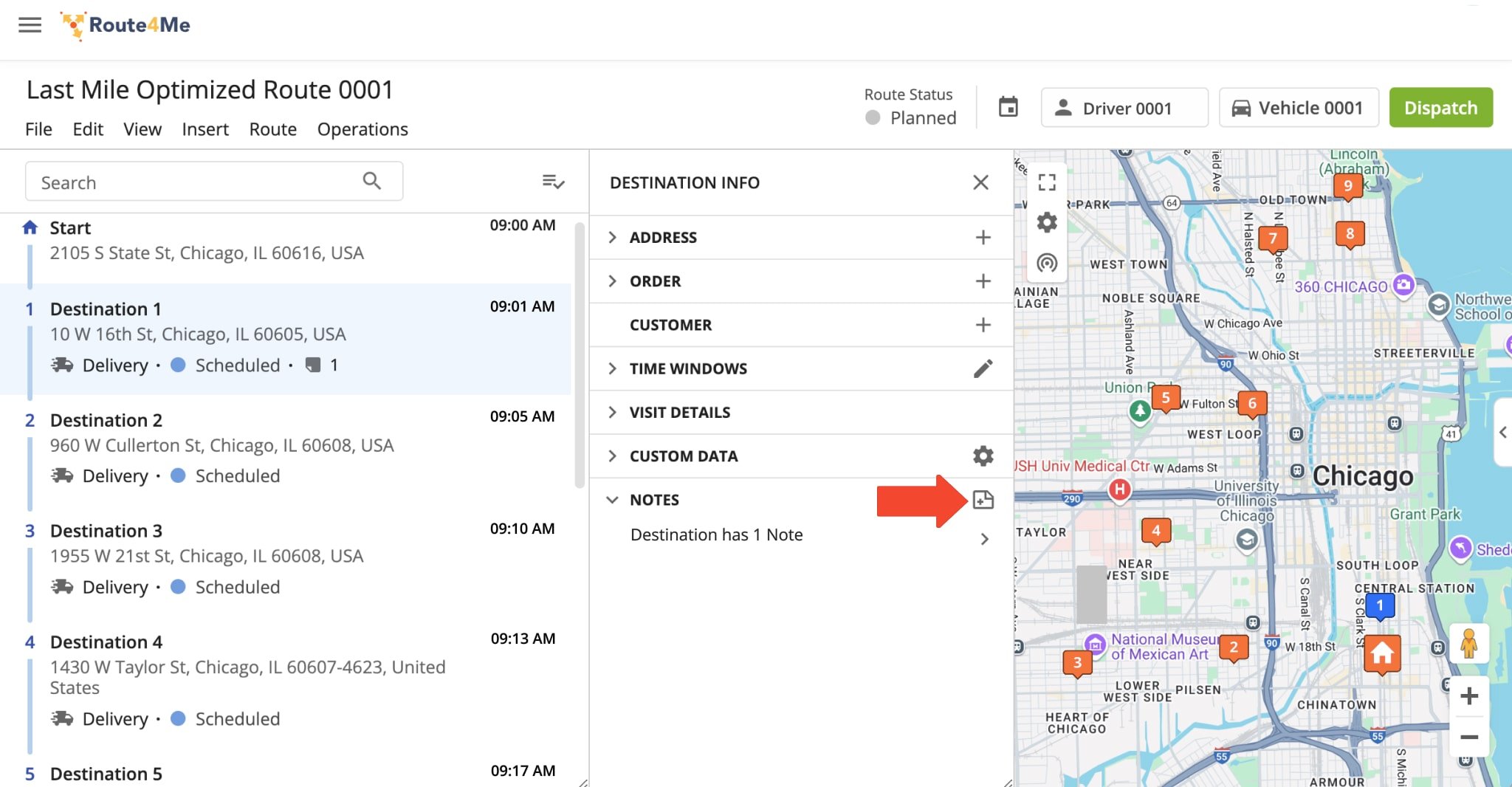Click into the Search field
Screen dimensions: 1512x787
click(214, 182)
